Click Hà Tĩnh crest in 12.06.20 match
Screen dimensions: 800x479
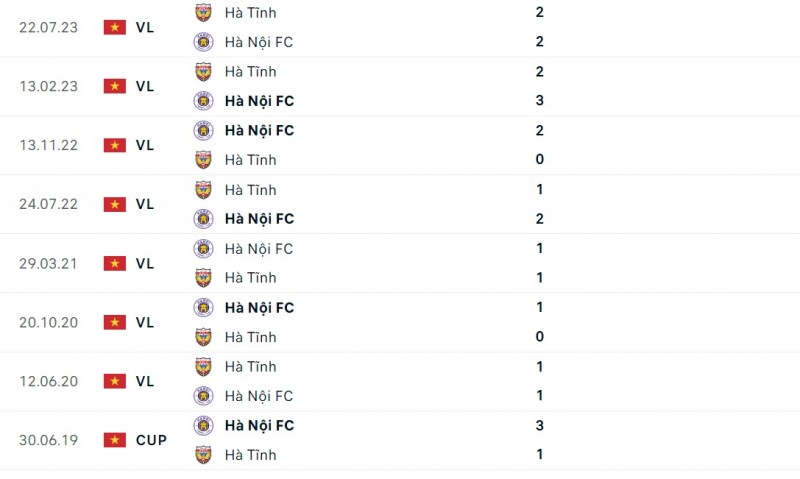(x=203, y=366)
